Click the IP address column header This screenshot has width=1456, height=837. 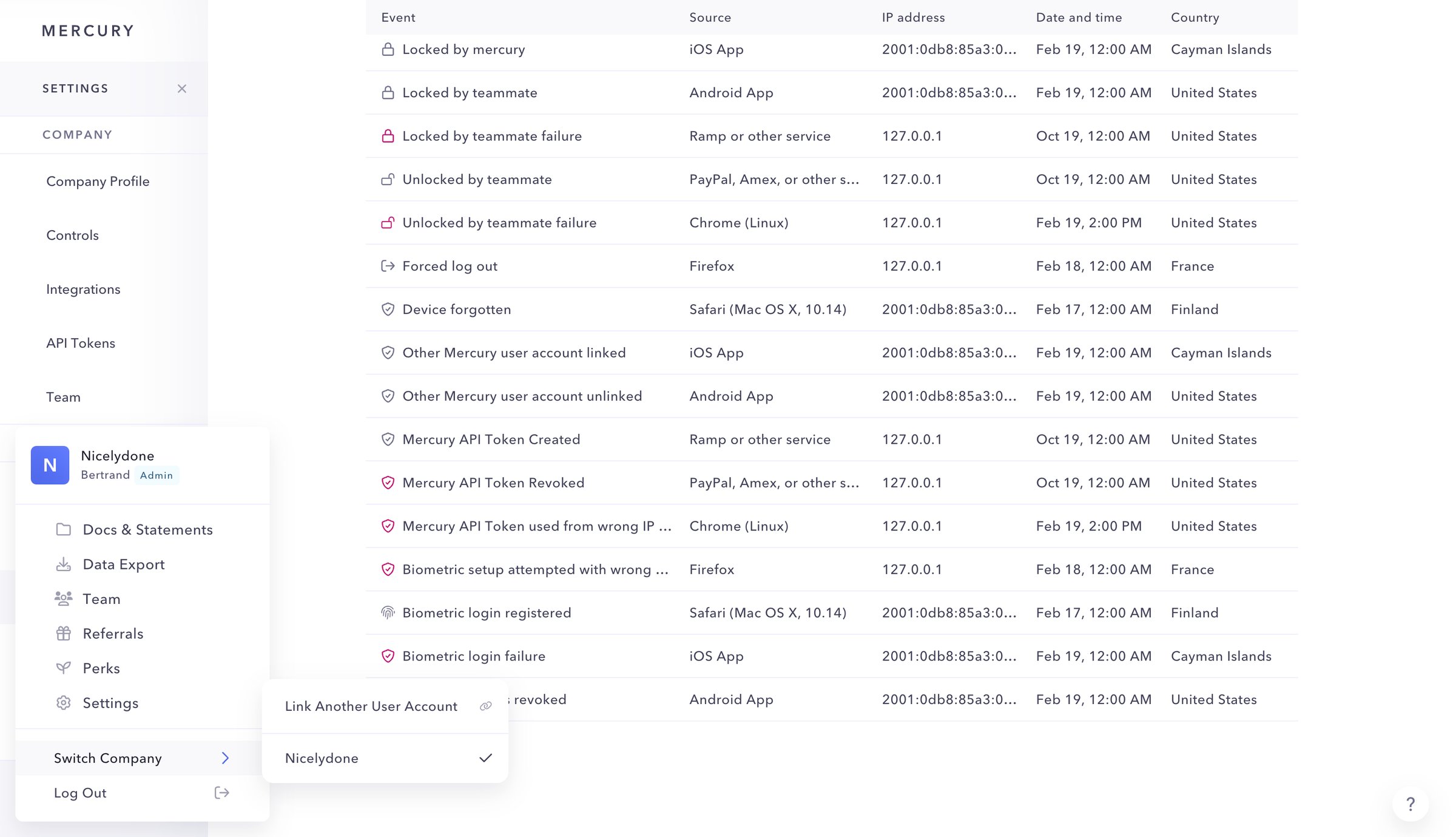pos(913,18)
